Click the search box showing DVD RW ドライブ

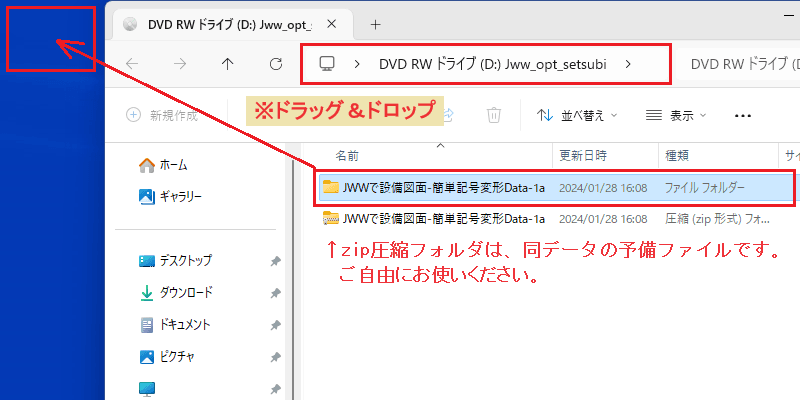739,64
